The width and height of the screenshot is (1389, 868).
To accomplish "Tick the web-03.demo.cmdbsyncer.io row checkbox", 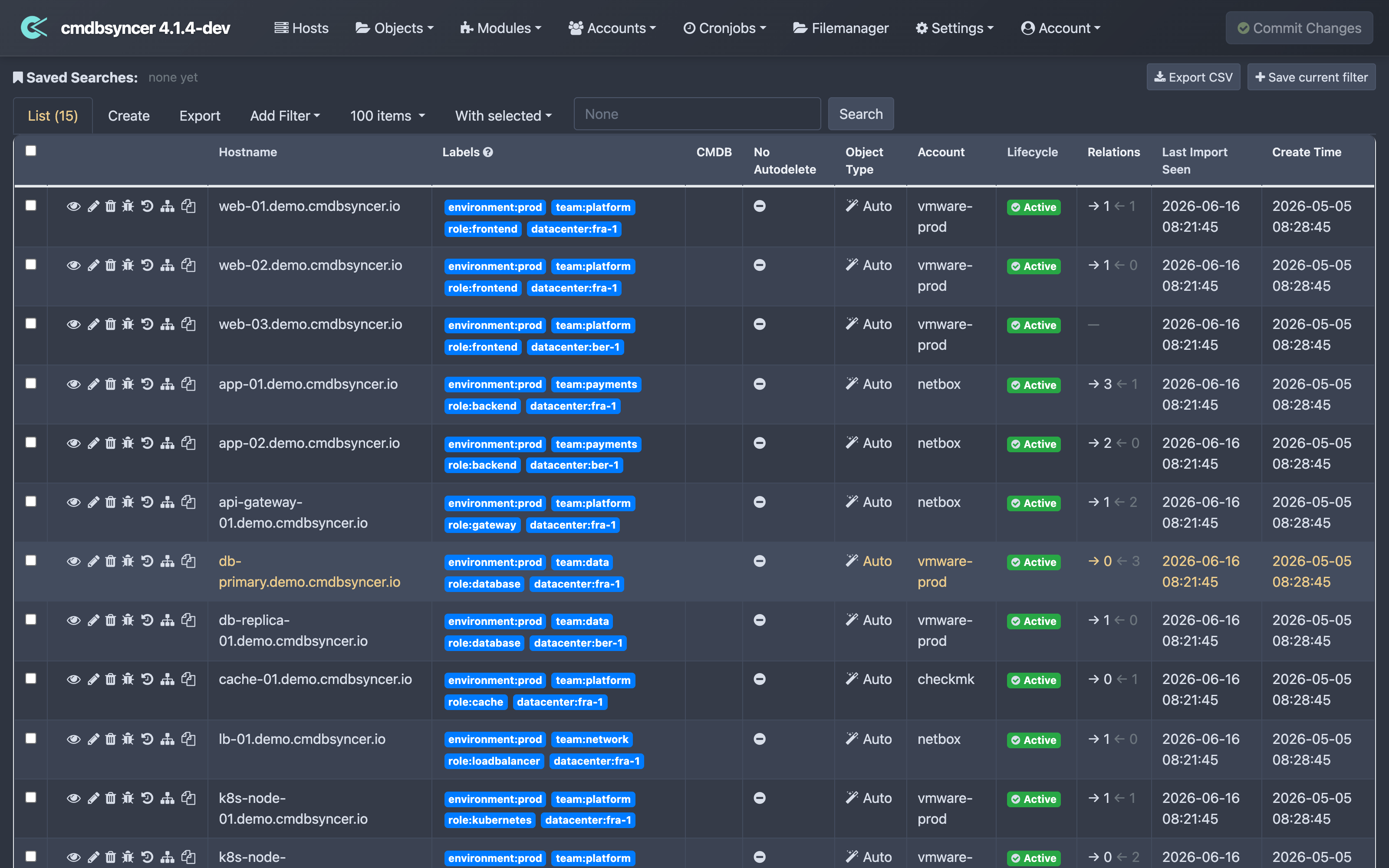I will (x=31, y=324).
